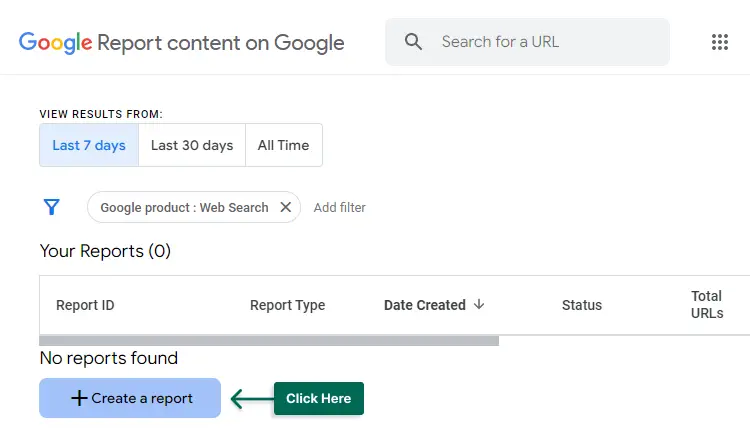Click the Date Created sort arrow
The image size is (750, 444).
479,304
